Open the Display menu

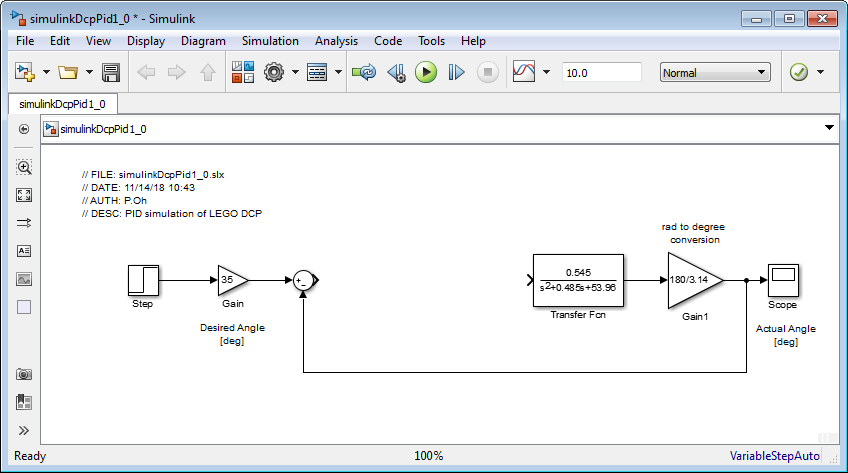pos(146,41)
